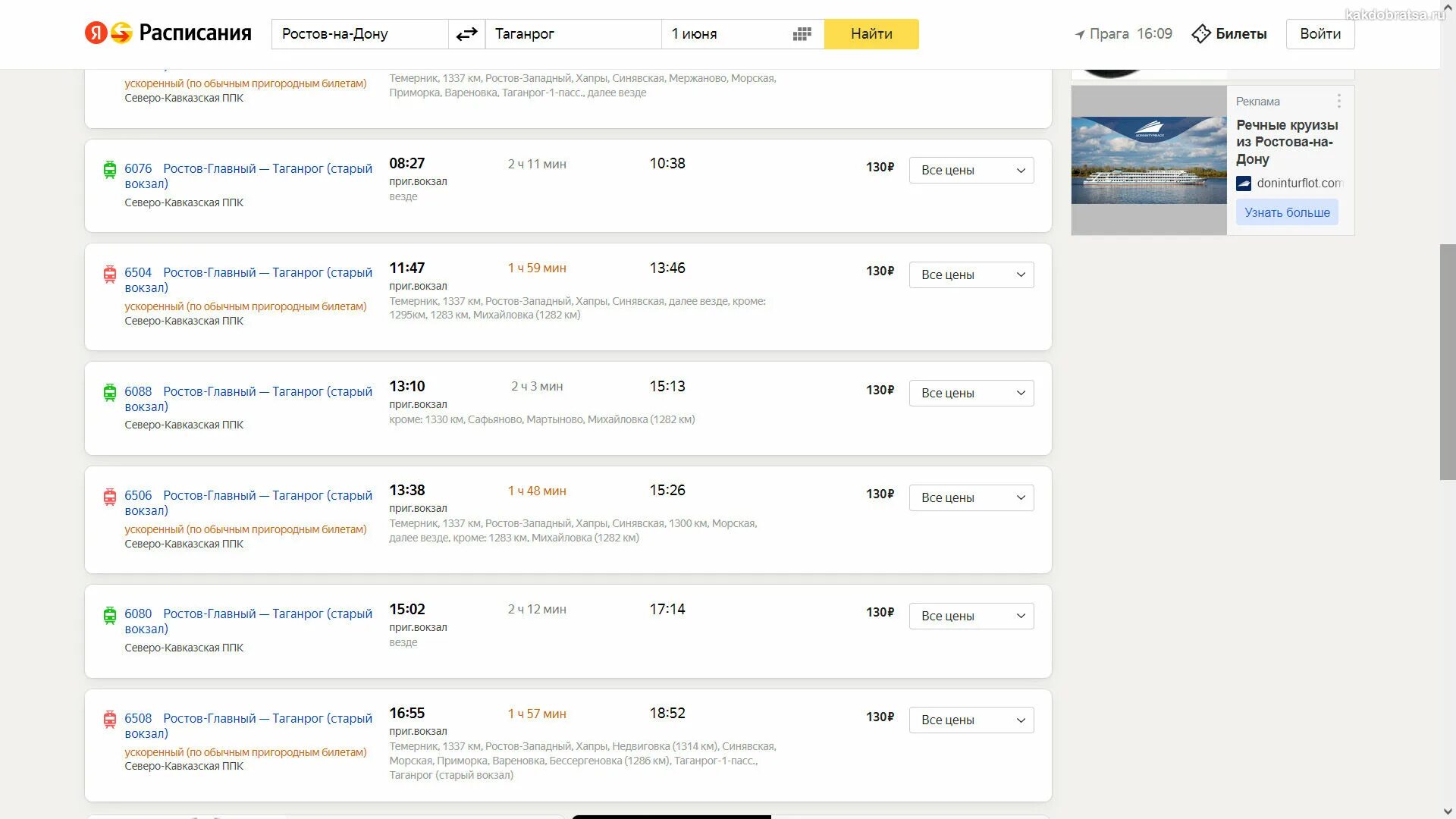Click 'Узнать больше' advertisement link
The height and width of the screenshot is (819, 1456).
click(x=1289, y=212)
